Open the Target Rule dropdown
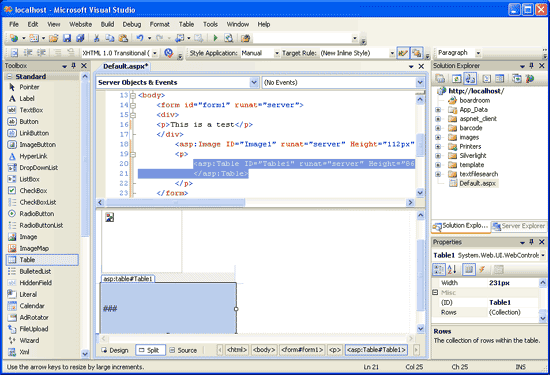 392,53
